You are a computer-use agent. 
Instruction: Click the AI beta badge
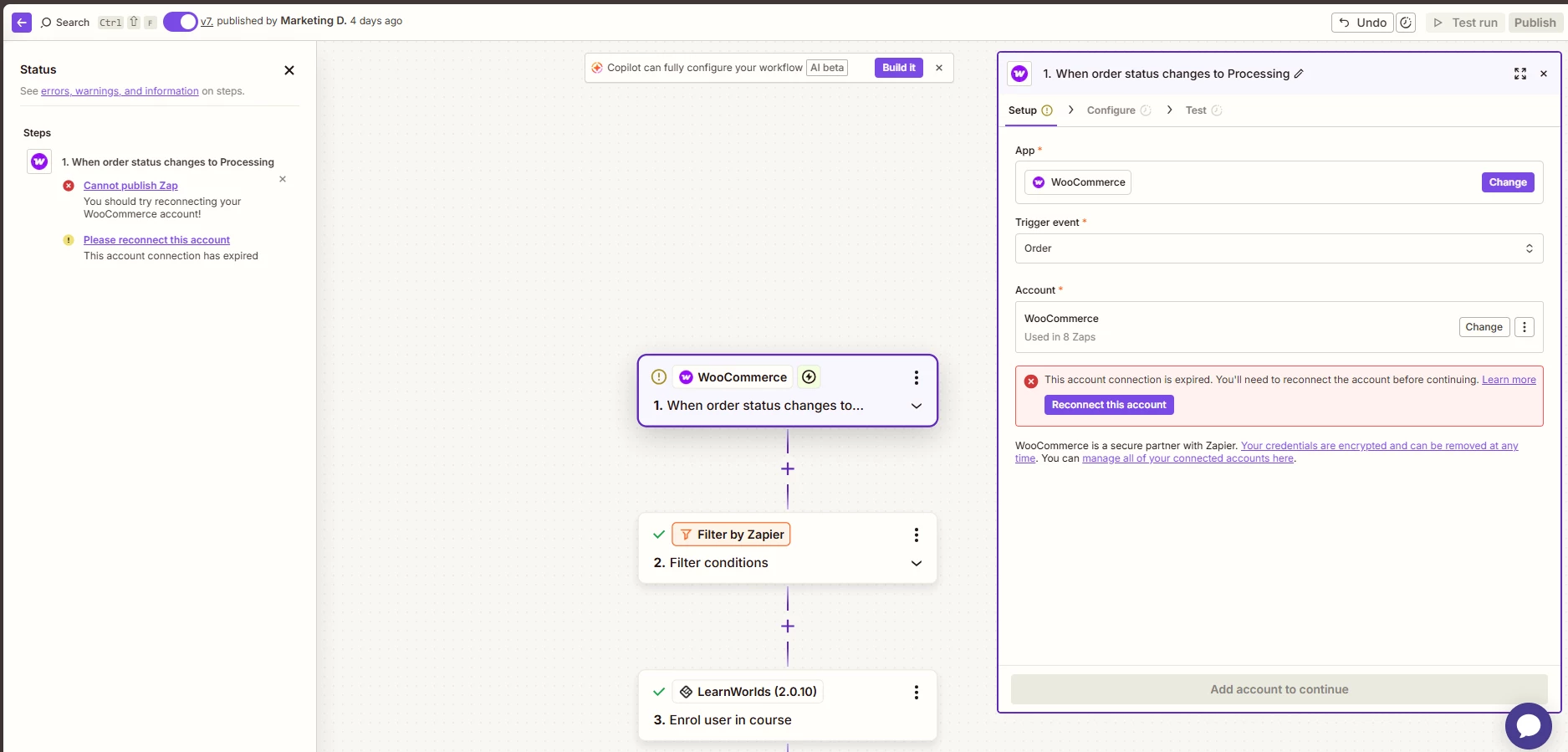click(x=827, y=68)
